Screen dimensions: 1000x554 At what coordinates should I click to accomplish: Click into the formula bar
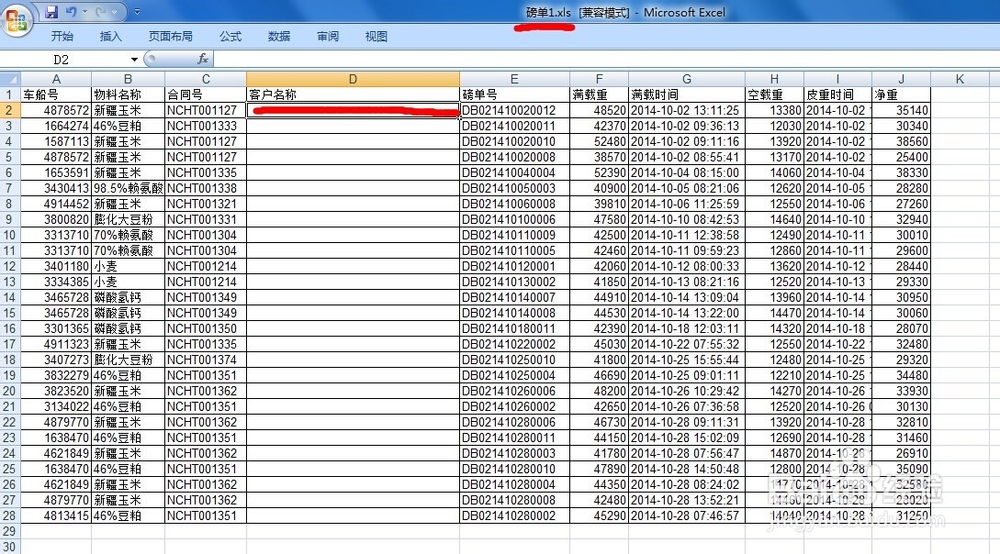point(606,59)
